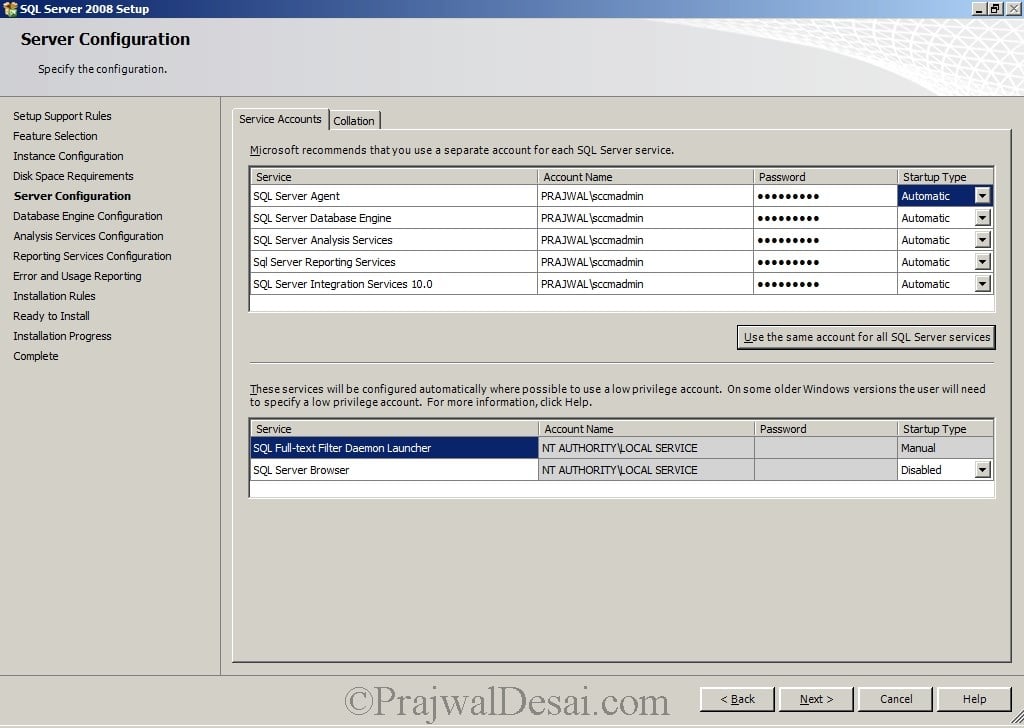Switch to the Collation tab
1024x728 pixels.
click(x=354, y=121)
